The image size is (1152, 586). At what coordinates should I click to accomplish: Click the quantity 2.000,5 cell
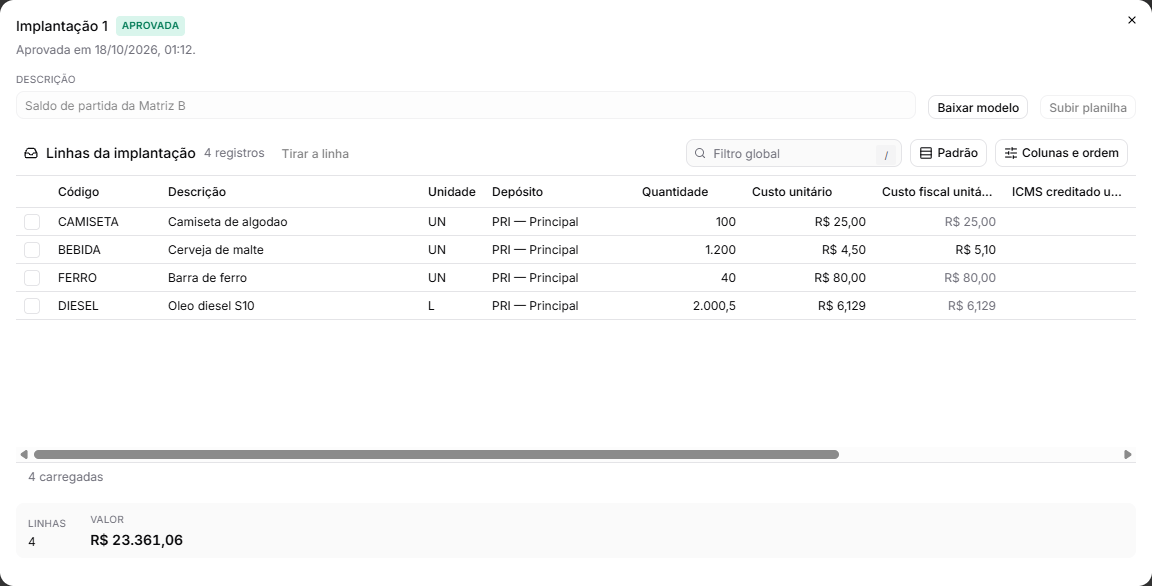point(714,305)
